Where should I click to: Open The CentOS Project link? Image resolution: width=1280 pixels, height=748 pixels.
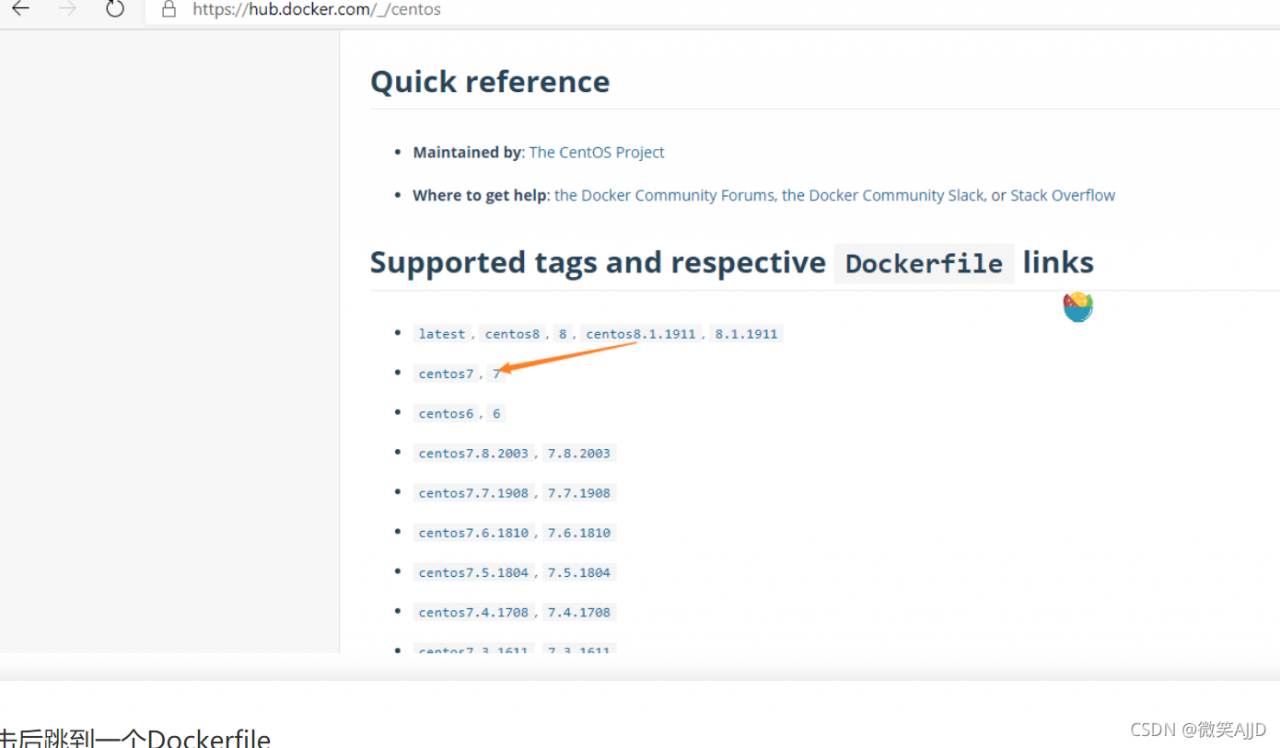pos(597,152)
